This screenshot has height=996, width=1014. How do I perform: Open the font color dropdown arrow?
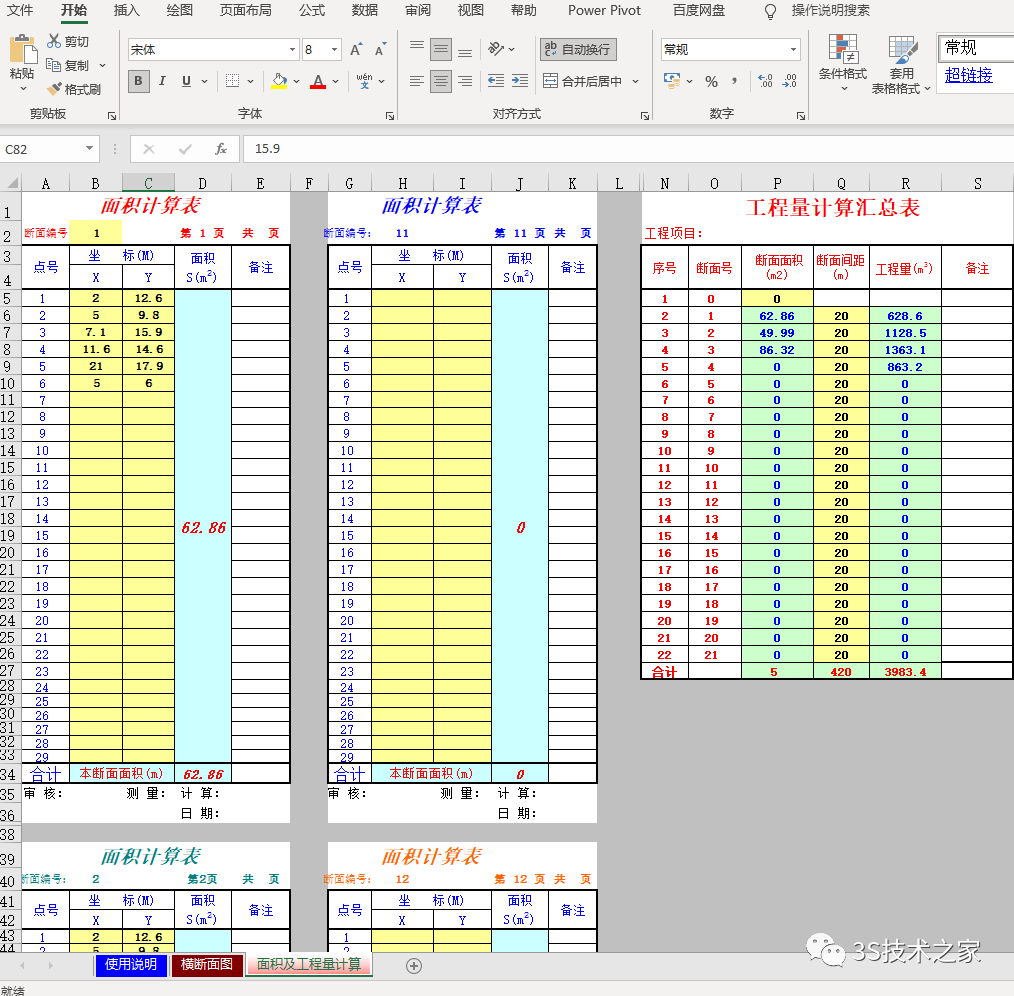click(x=335, y=81)
